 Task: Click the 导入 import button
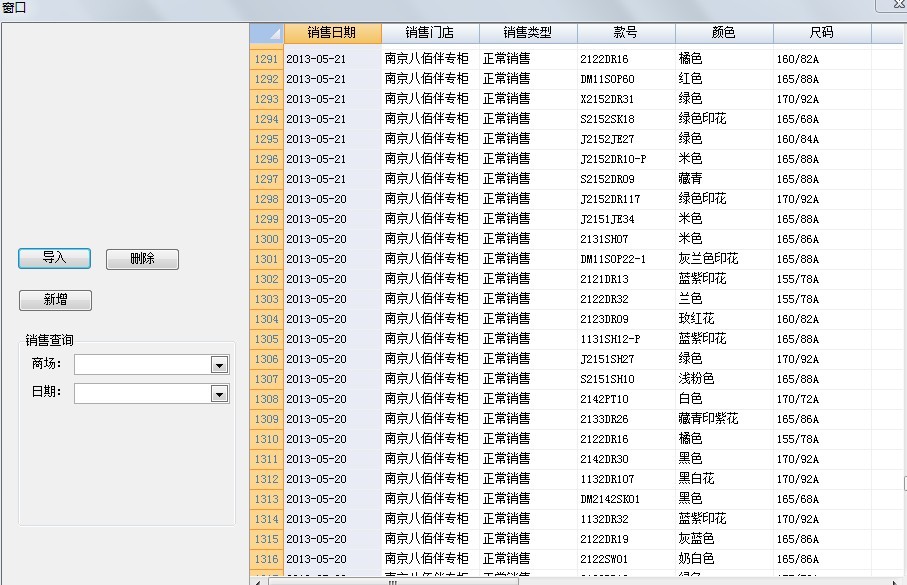point(54,258)
